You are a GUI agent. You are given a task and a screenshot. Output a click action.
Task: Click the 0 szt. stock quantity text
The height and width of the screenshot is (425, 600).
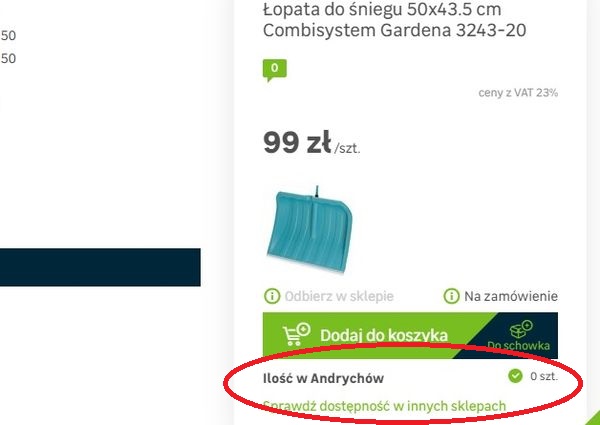(x=544, y=376)
